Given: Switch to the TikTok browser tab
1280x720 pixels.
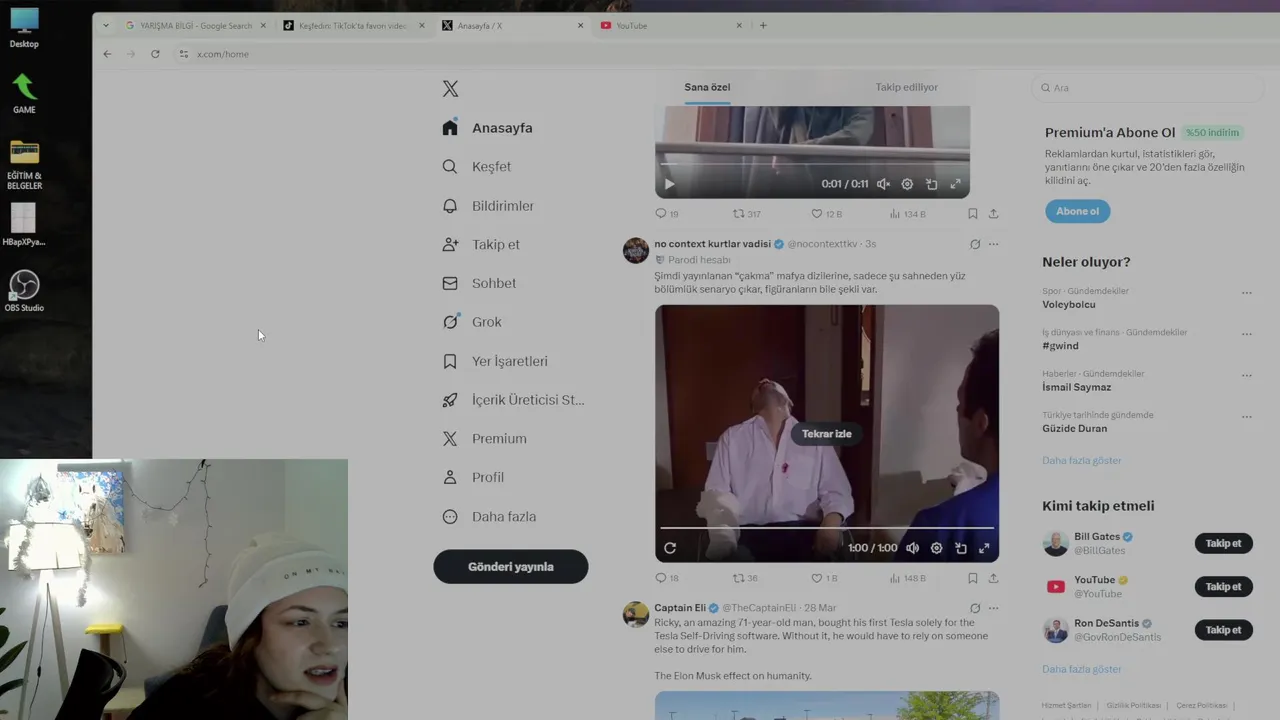Looking at the screenshot, I should click(355, 26).
